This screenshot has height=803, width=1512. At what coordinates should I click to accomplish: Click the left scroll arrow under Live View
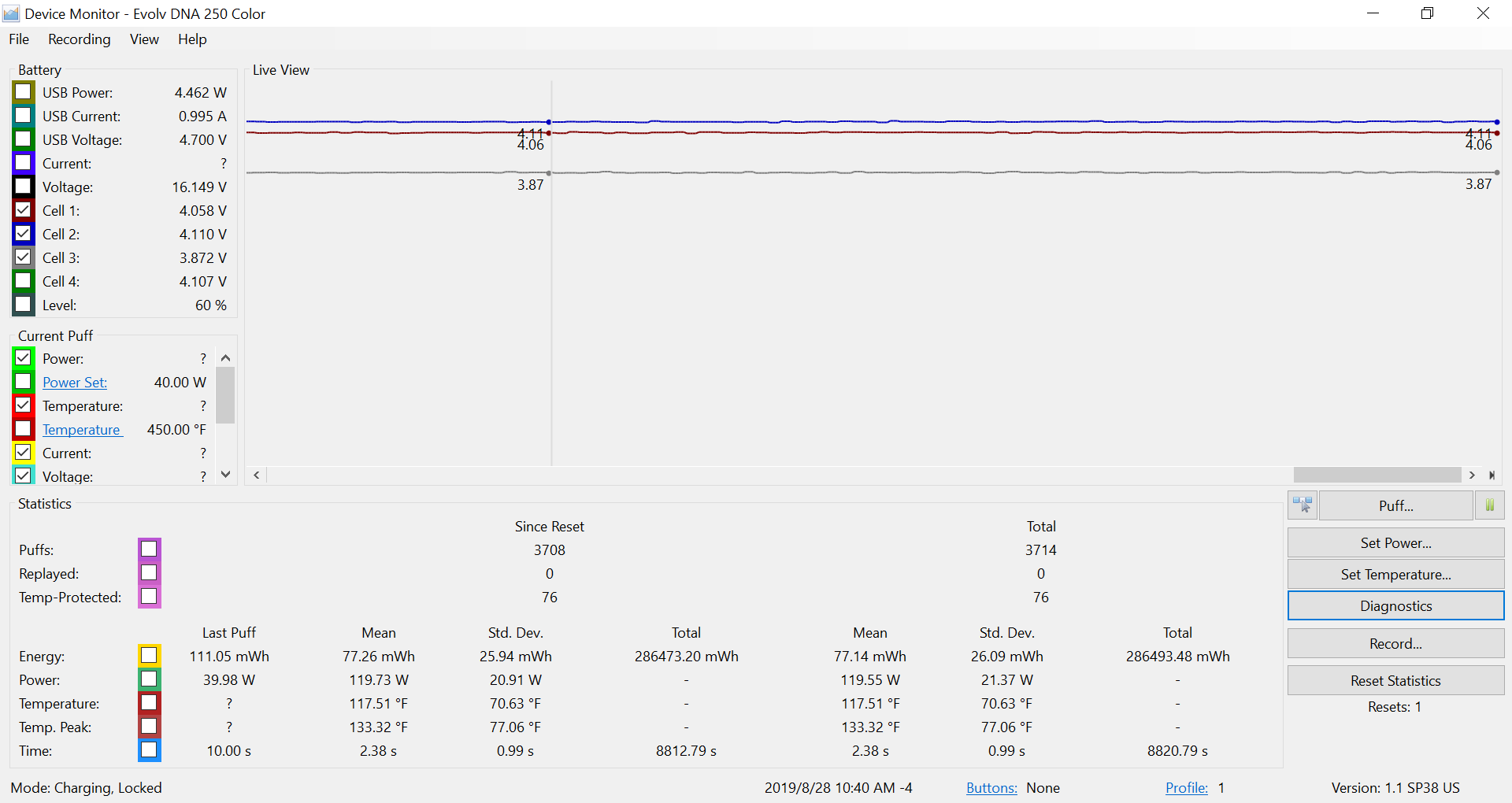[x=257, y=476]
